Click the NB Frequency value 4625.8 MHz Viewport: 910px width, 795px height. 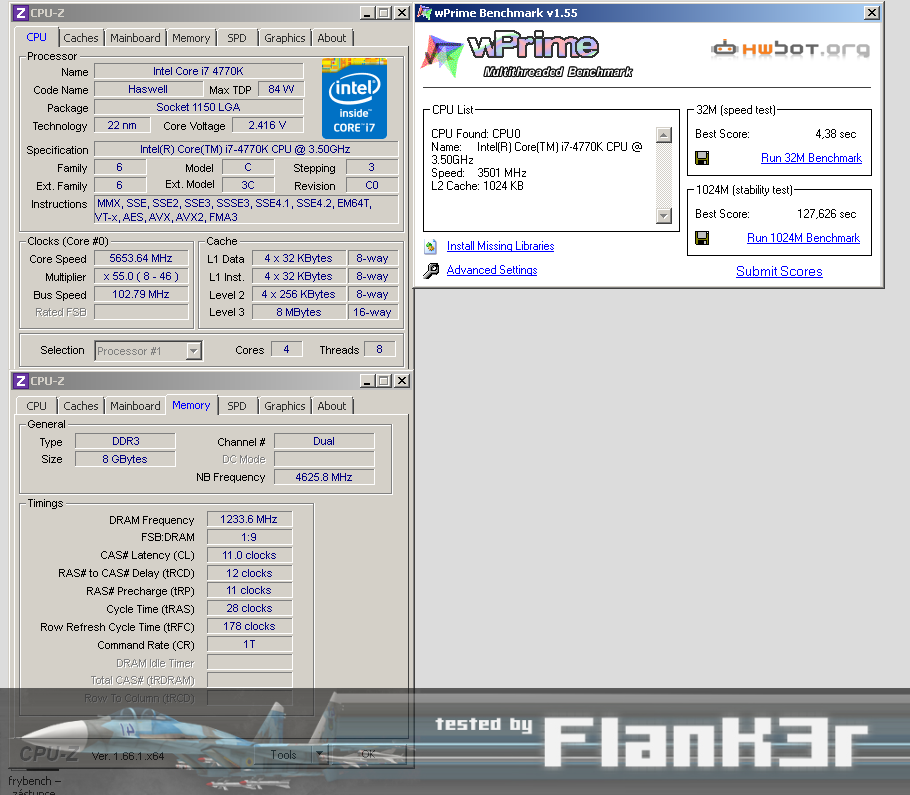(x=324, y=477)
